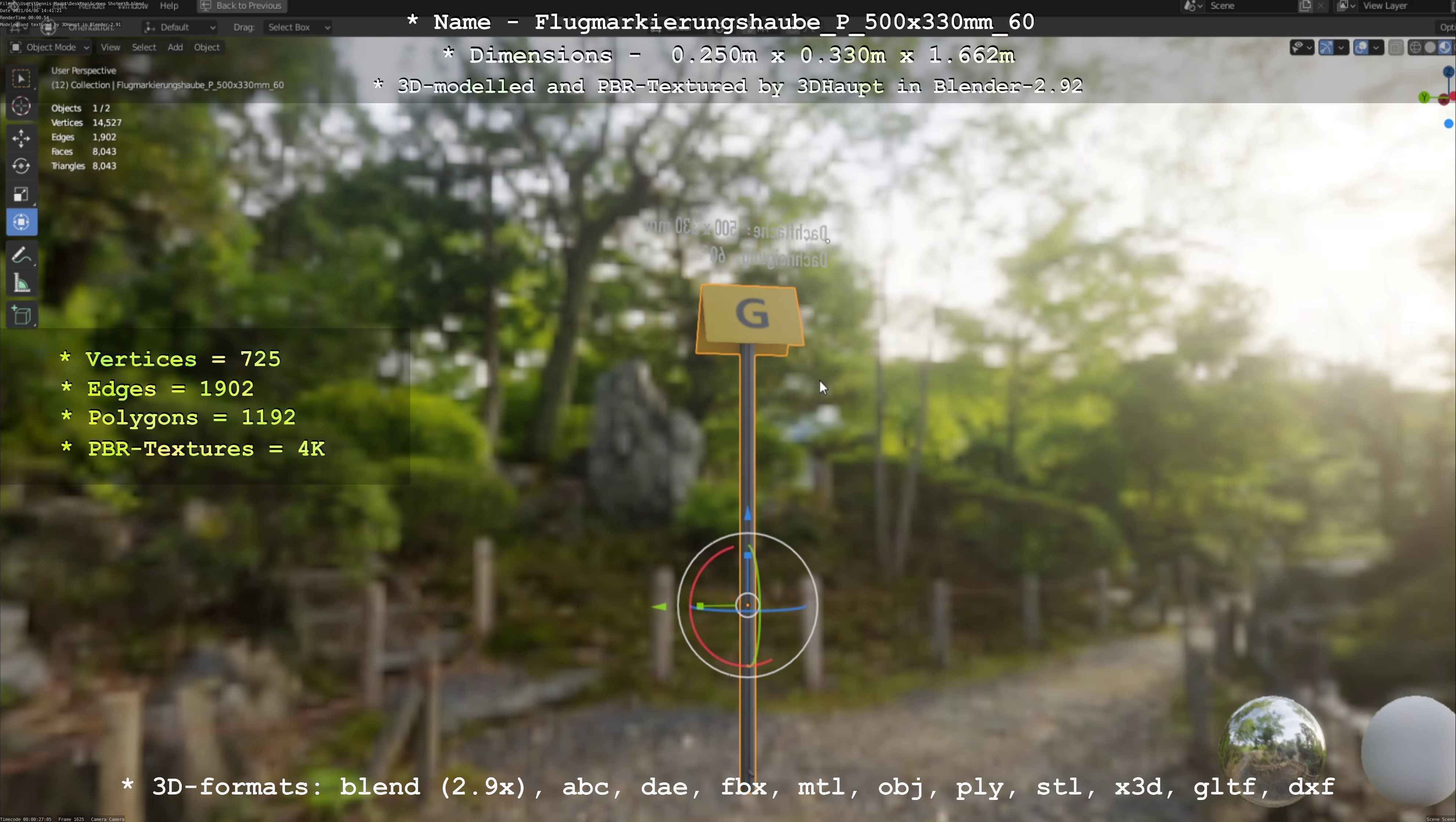Select the Add Cube tool

(x=21, y=315)
